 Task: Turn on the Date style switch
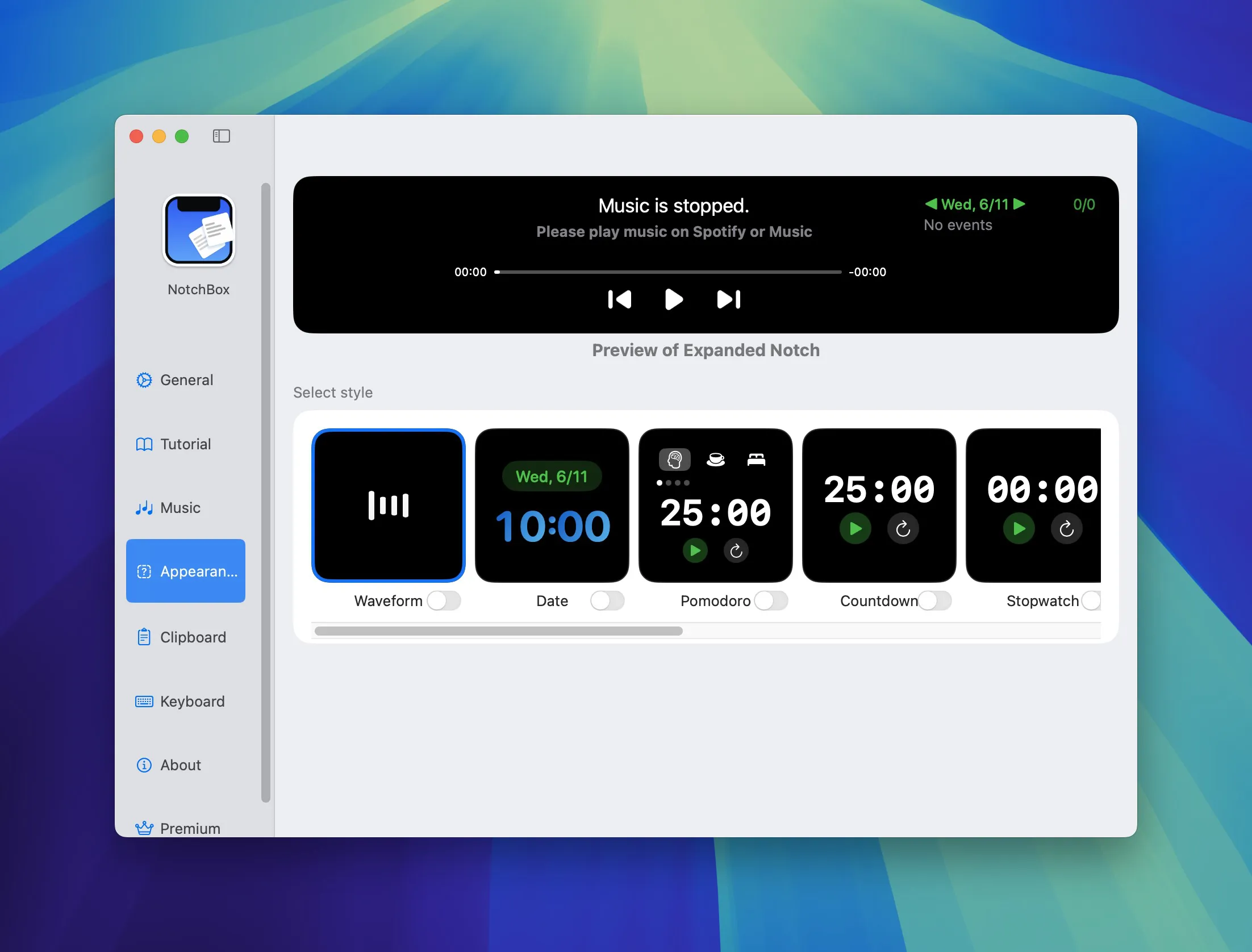pos(608,600)
